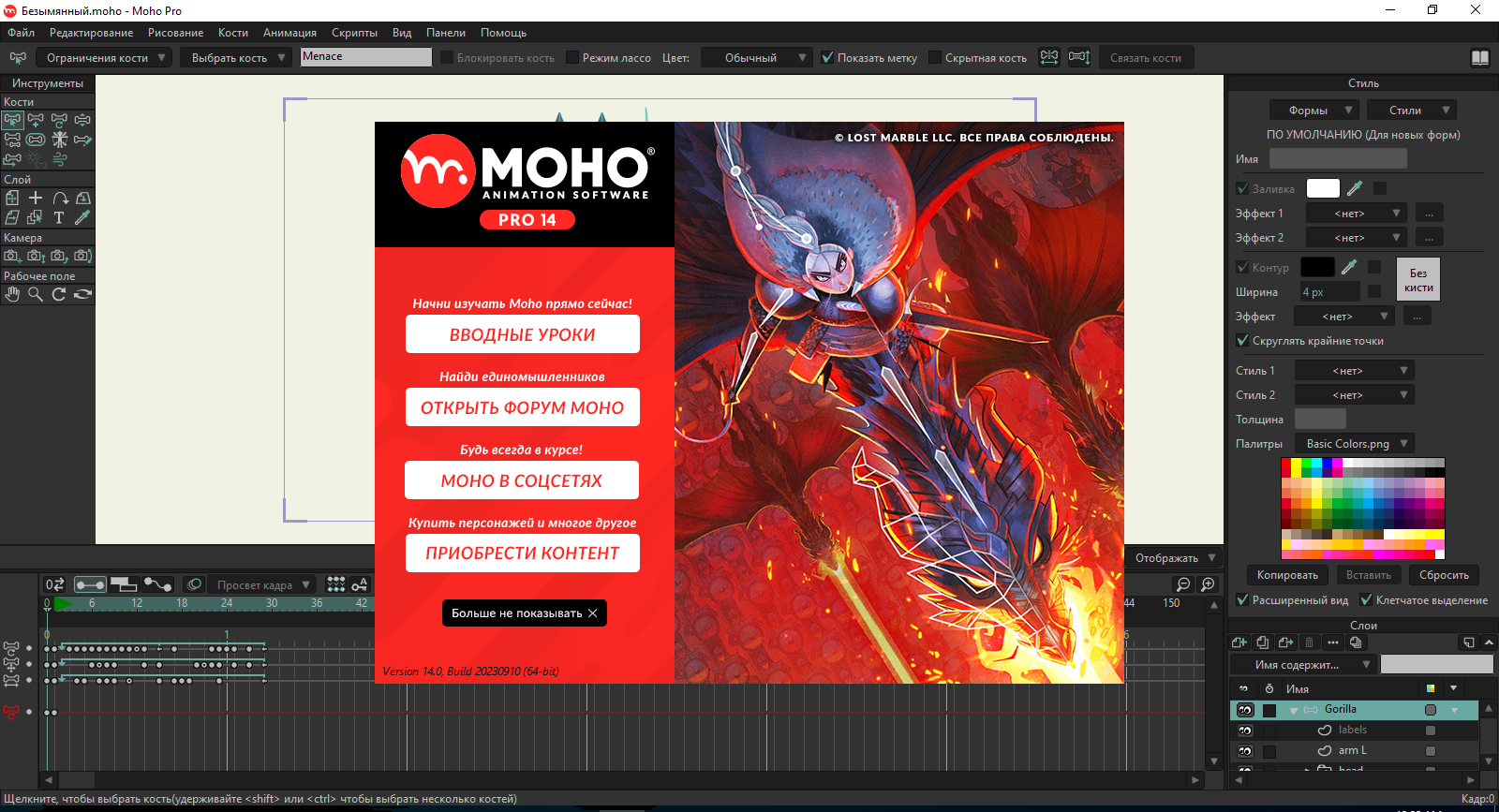
Task: Click ВВОДНЫЕ УРОКИ button
Action: 523,334
